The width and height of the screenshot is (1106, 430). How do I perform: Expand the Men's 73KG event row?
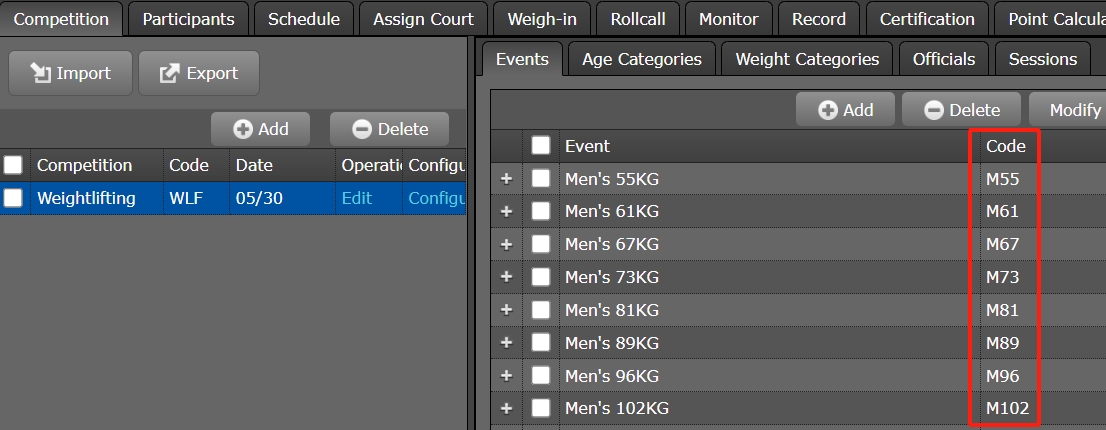click(506, 277)
